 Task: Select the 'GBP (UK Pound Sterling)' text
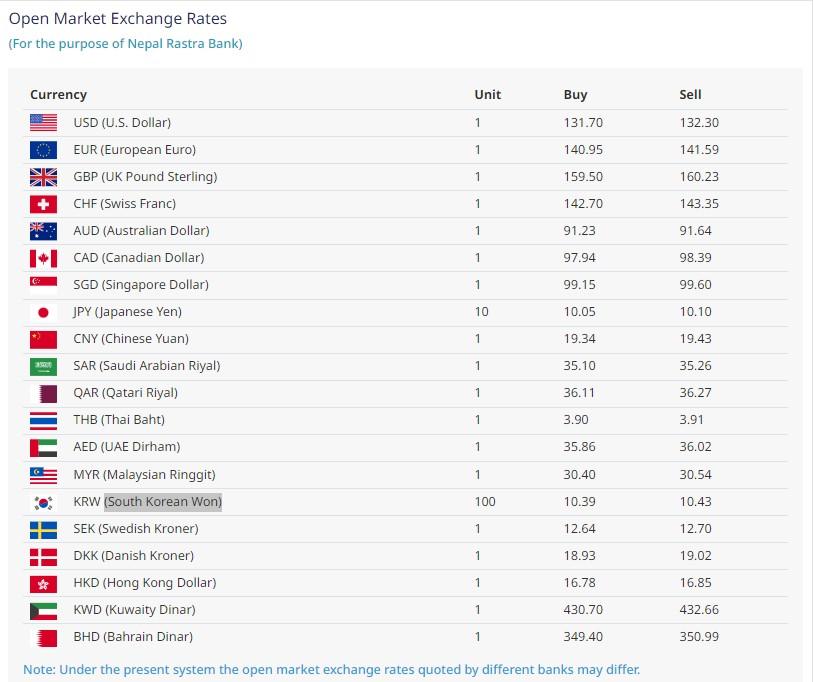coord(145,177)
